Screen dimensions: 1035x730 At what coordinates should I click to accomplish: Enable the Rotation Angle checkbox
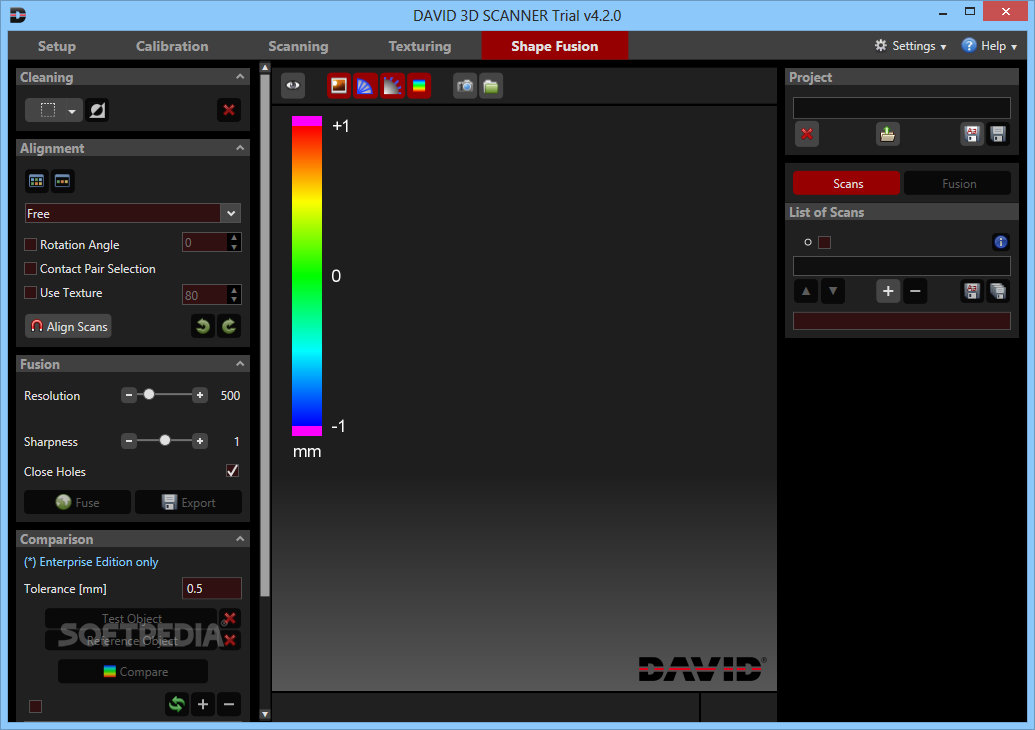point(30,244)
